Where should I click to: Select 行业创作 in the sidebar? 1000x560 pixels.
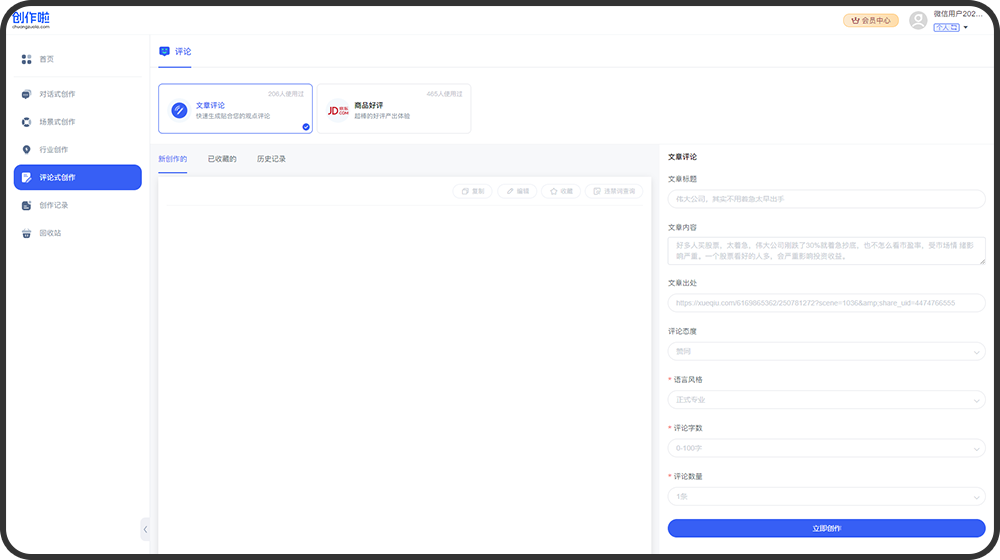(x=53, y=150)
